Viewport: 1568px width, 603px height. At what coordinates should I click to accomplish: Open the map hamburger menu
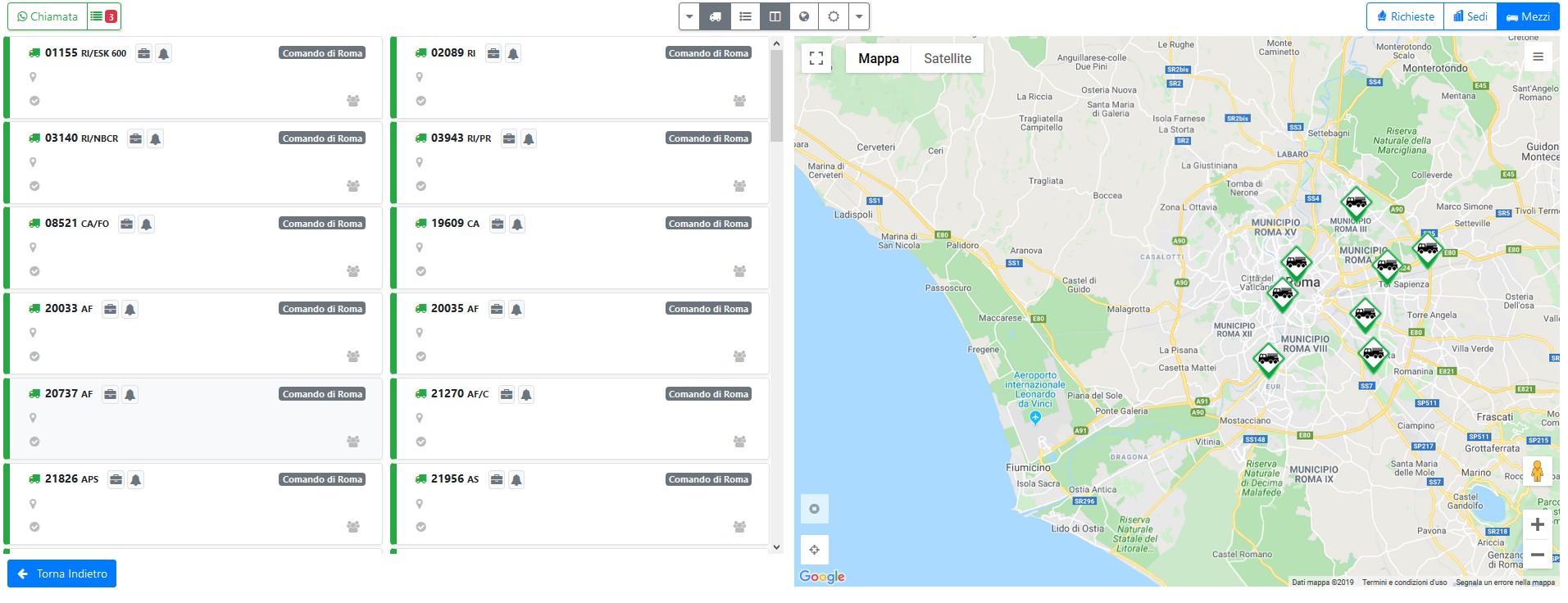(x=1538, y=57)
